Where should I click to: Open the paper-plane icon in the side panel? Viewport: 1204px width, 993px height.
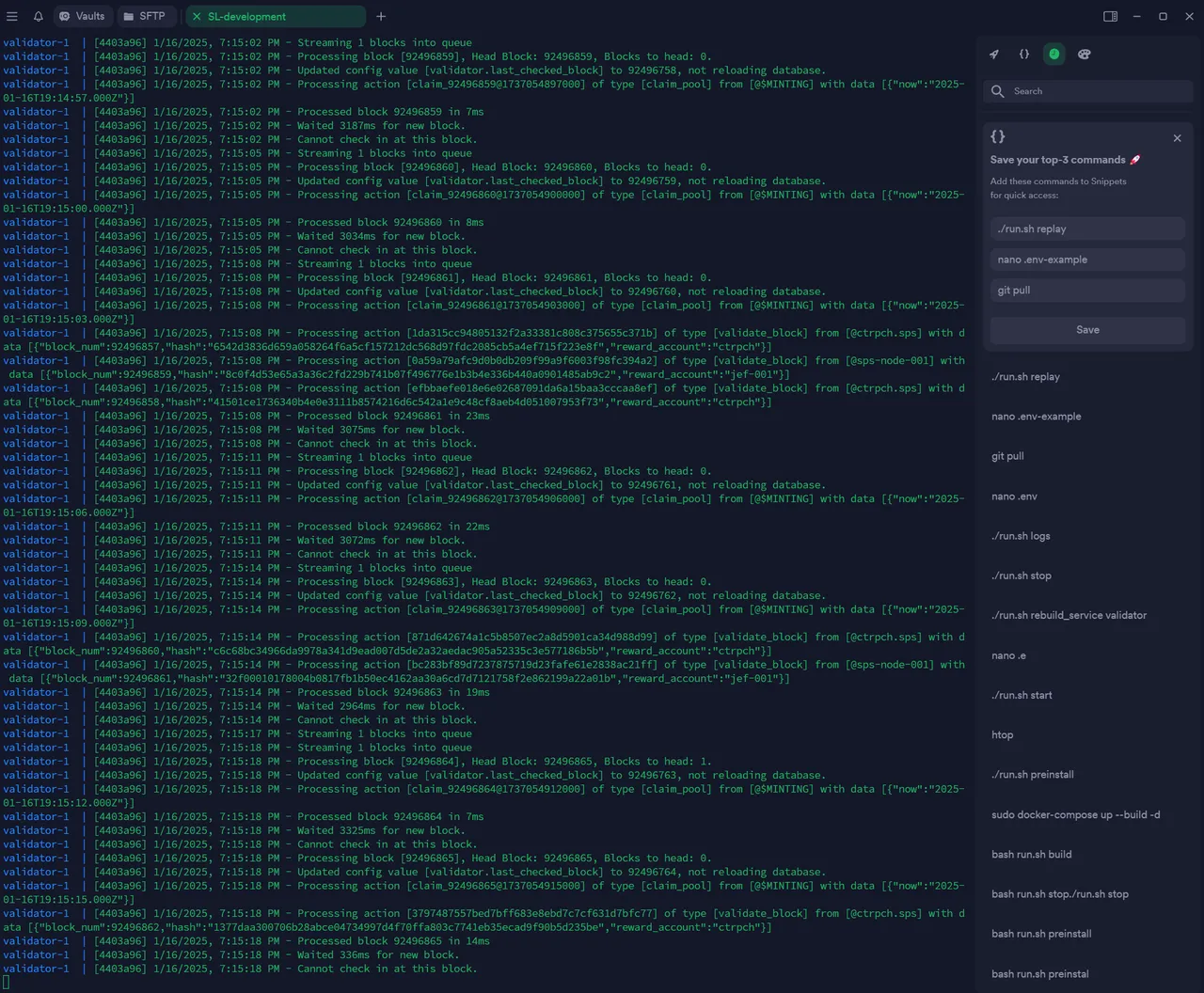coord(994,55)
